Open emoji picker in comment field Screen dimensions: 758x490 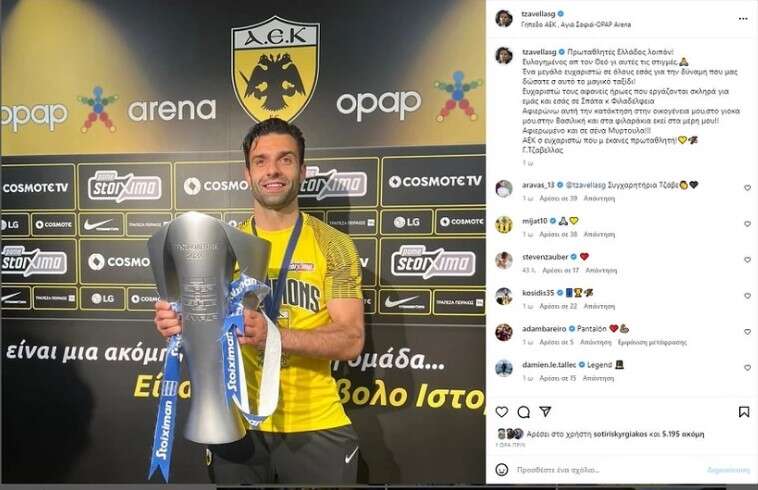pyautogui.click(x=502, y=469)
